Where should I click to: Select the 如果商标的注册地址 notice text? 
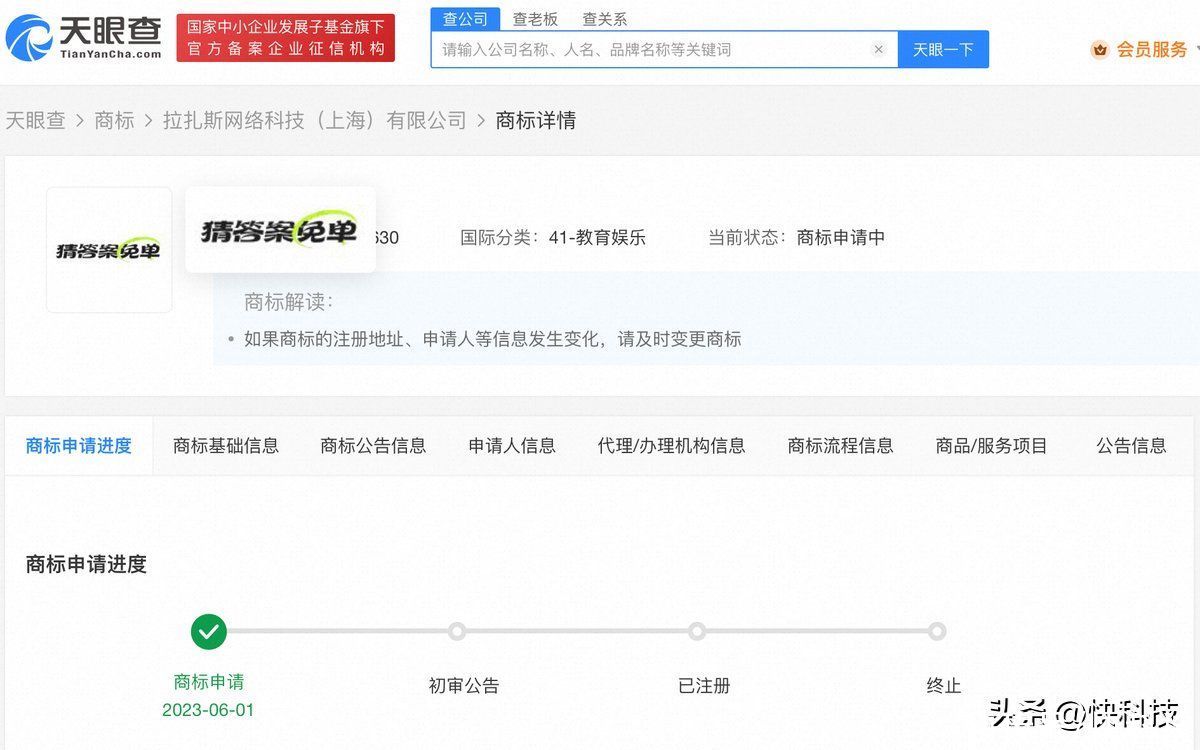click(x=493, y=339)
